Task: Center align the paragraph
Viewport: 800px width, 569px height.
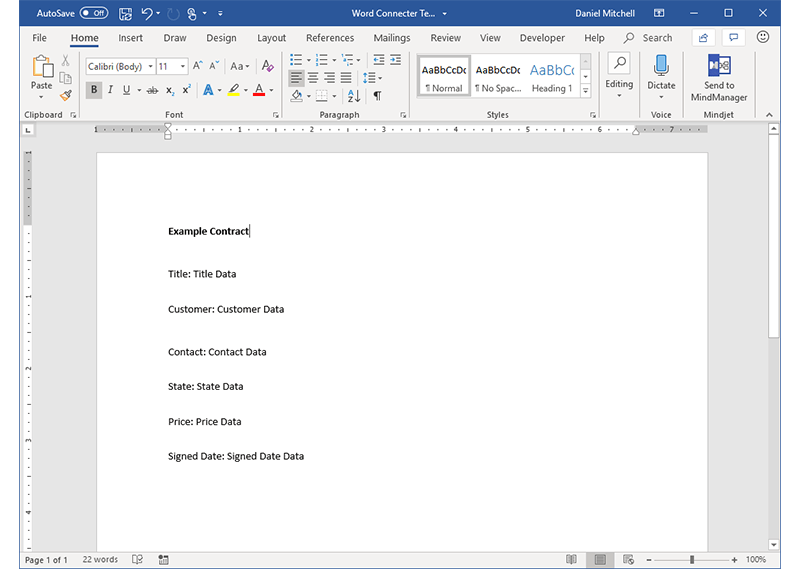Action: coord(313,78)
